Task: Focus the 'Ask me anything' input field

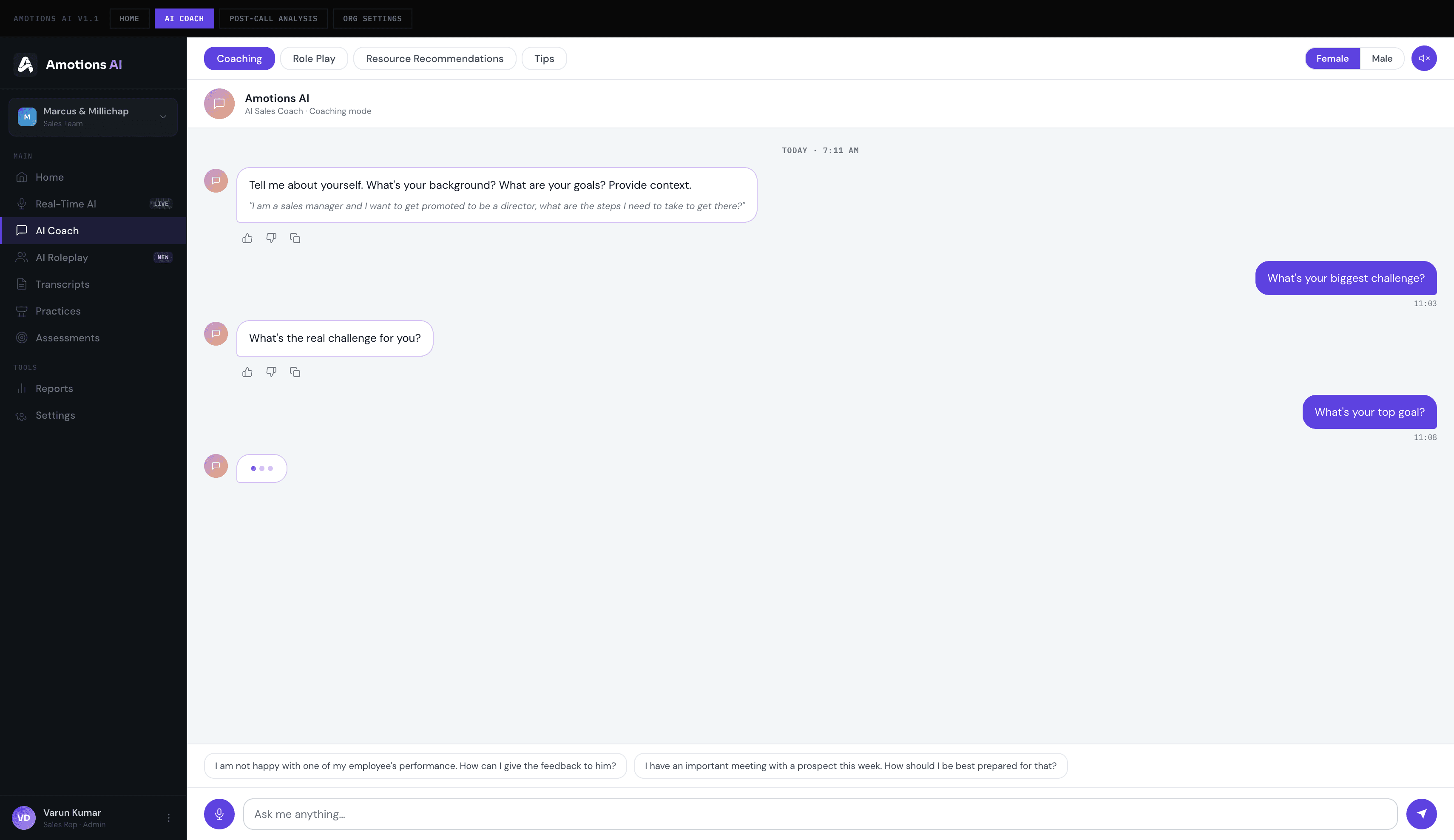Action: tap(819, 814)
